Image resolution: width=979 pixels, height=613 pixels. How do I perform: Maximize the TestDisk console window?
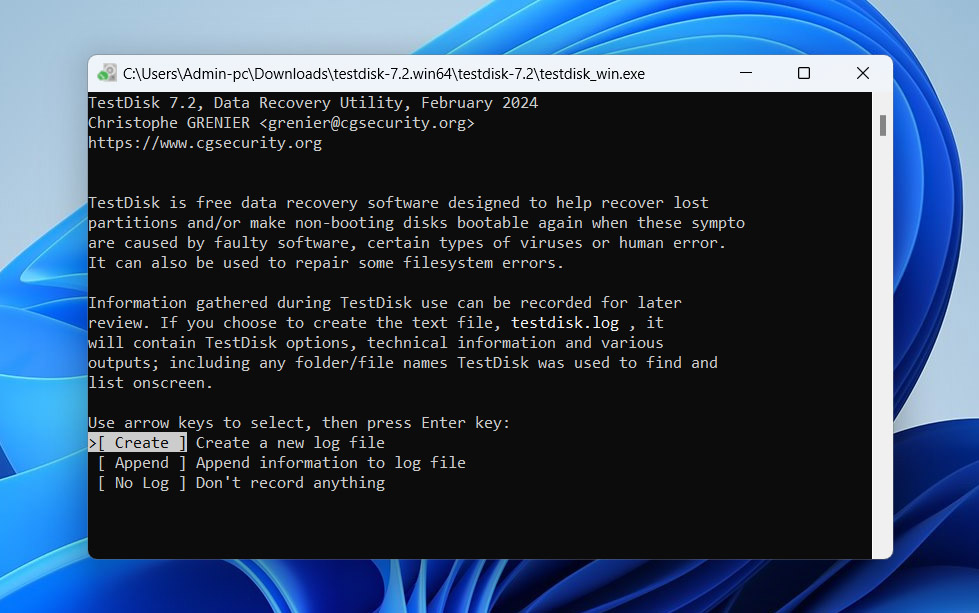(x=804, y=73)
